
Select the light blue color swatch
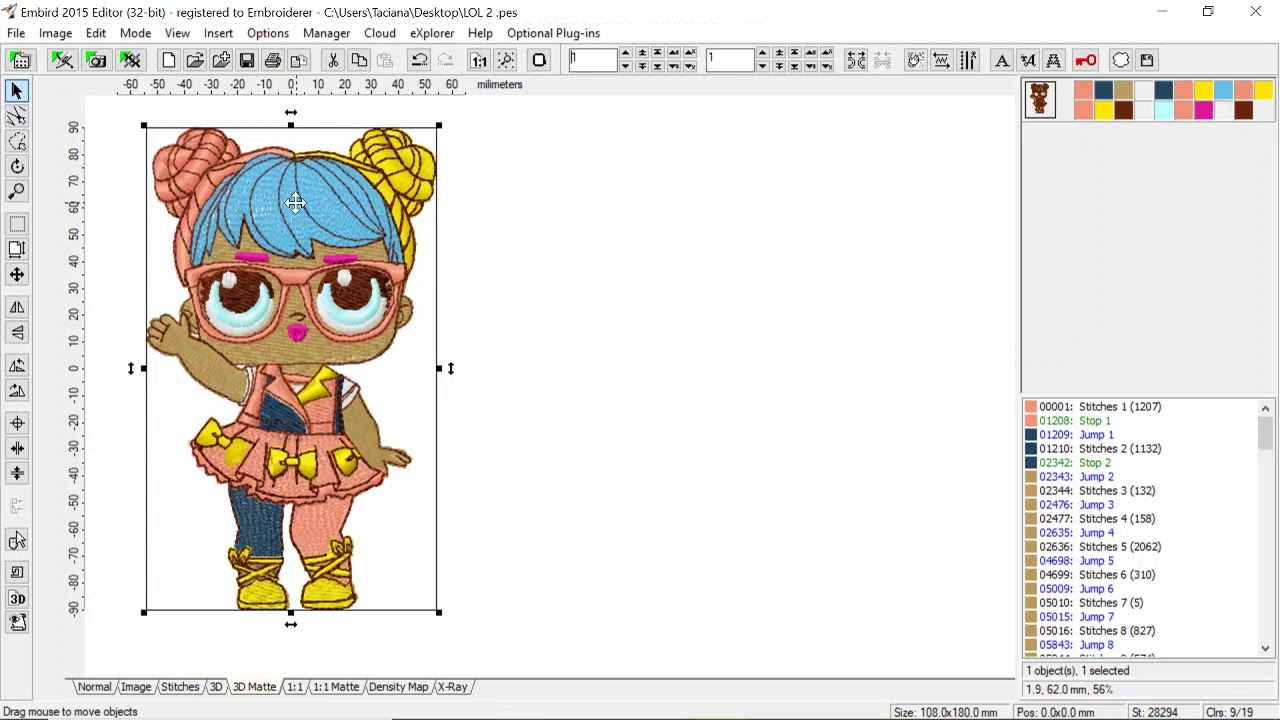tap(1223, 92)
